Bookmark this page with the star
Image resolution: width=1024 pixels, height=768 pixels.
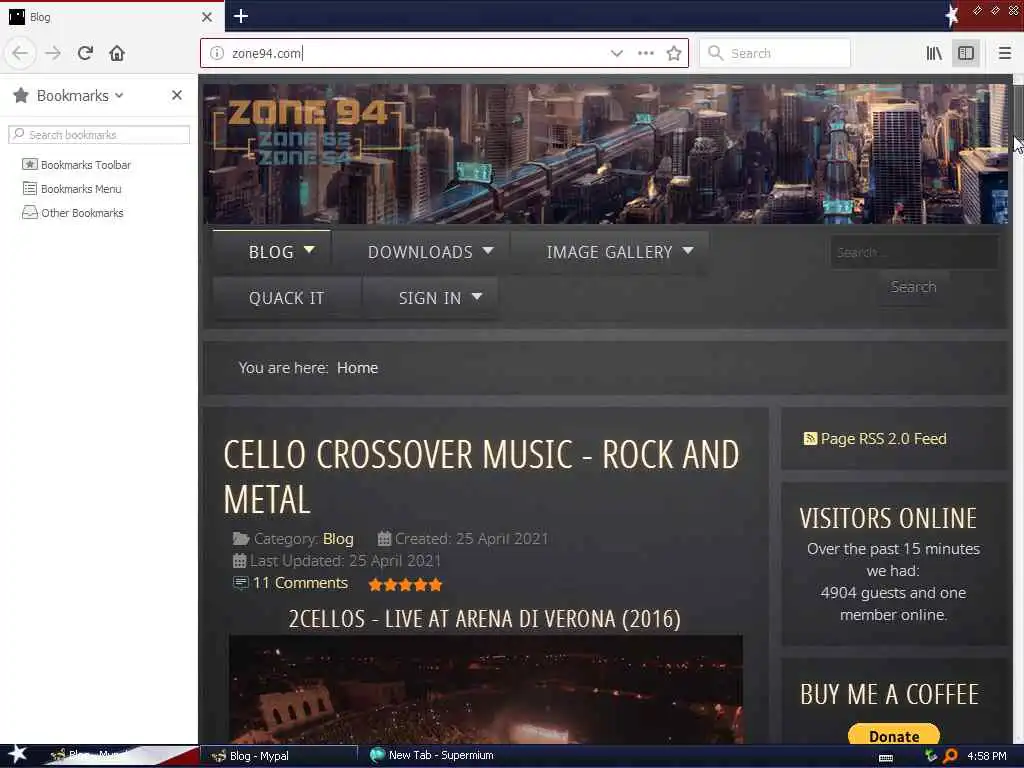(674, 53)
